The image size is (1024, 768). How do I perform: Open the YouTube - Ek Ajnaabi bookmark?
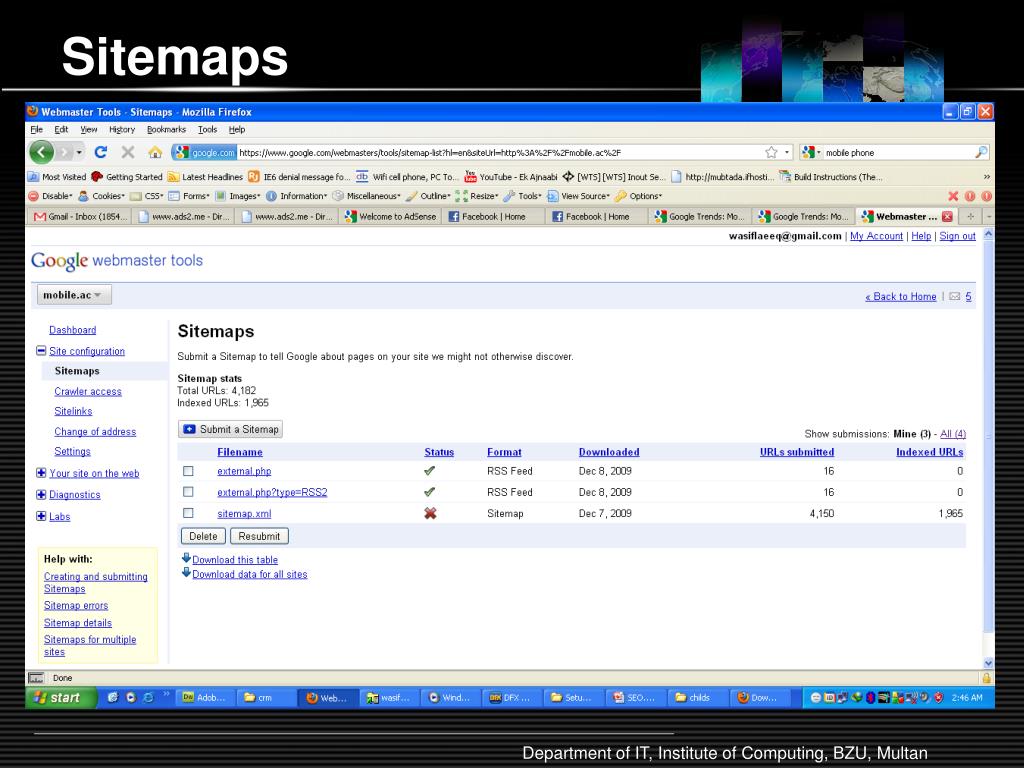click(x=511, y=176)
